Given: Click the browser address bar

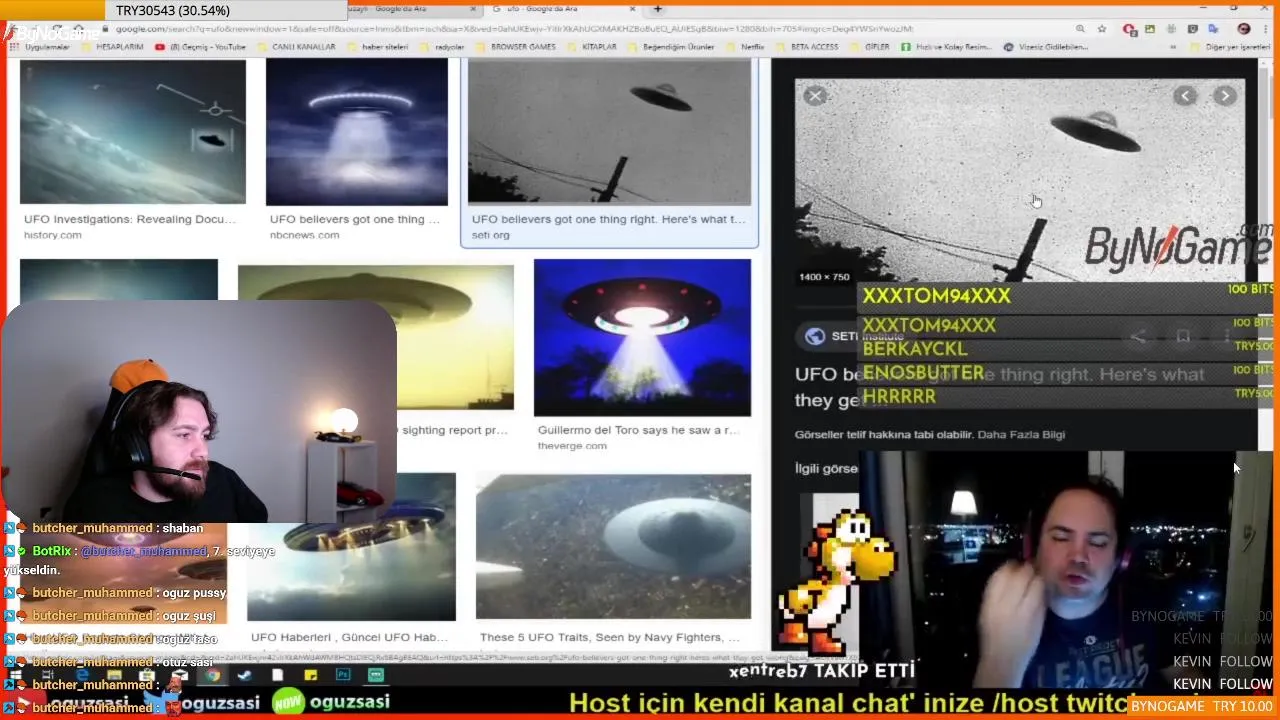Looking at the screenshot, I should tap(590, 29).
